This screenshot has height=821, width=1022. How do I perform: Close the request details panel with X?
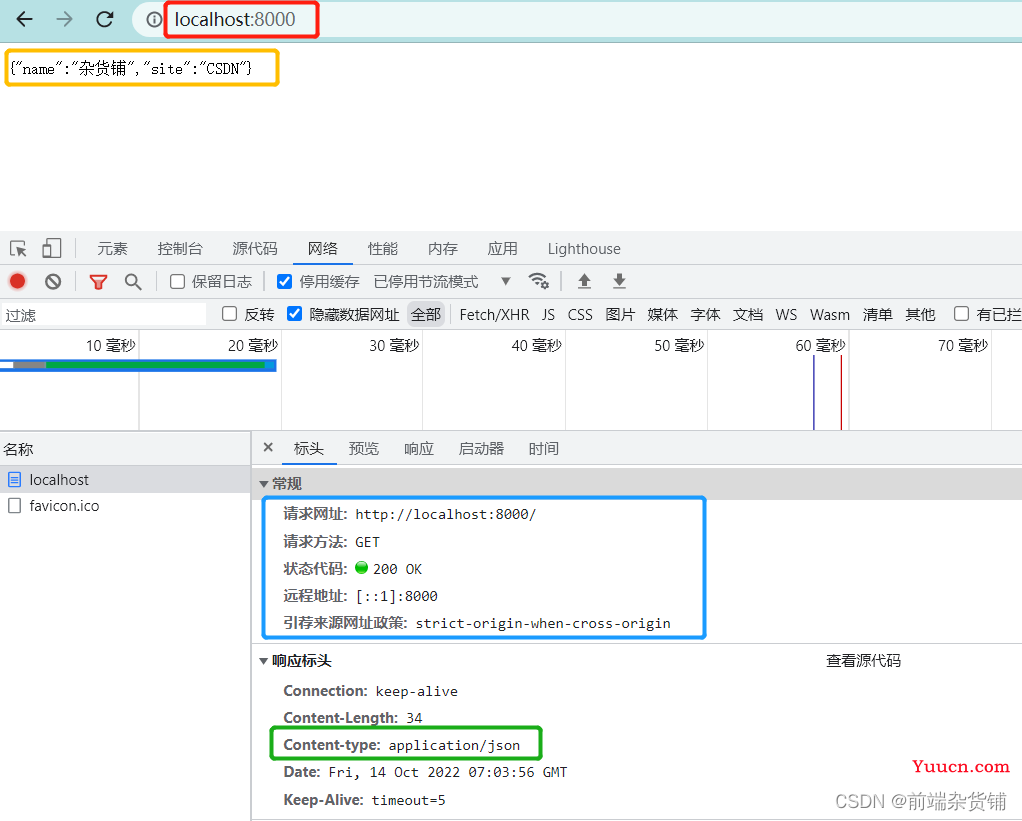click(x=268, y=448)
